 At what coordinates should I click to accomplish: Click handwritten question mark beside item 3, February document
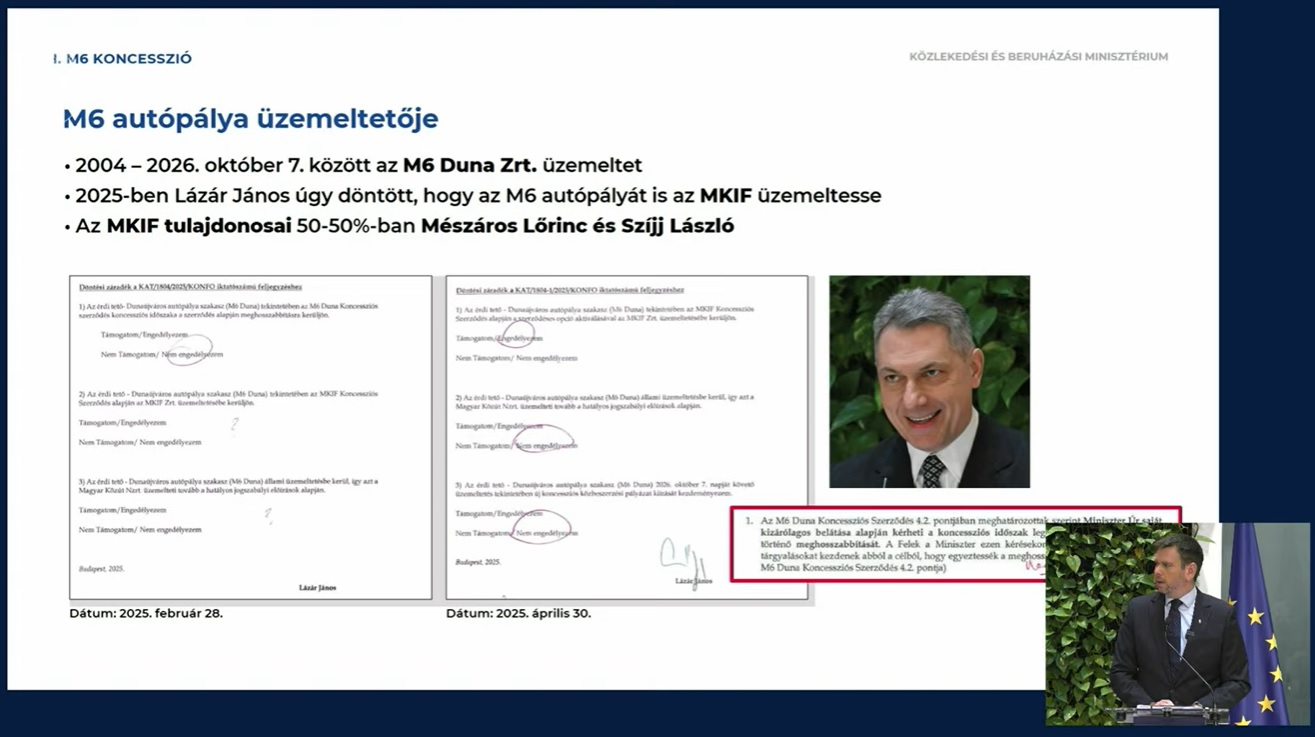268,515
